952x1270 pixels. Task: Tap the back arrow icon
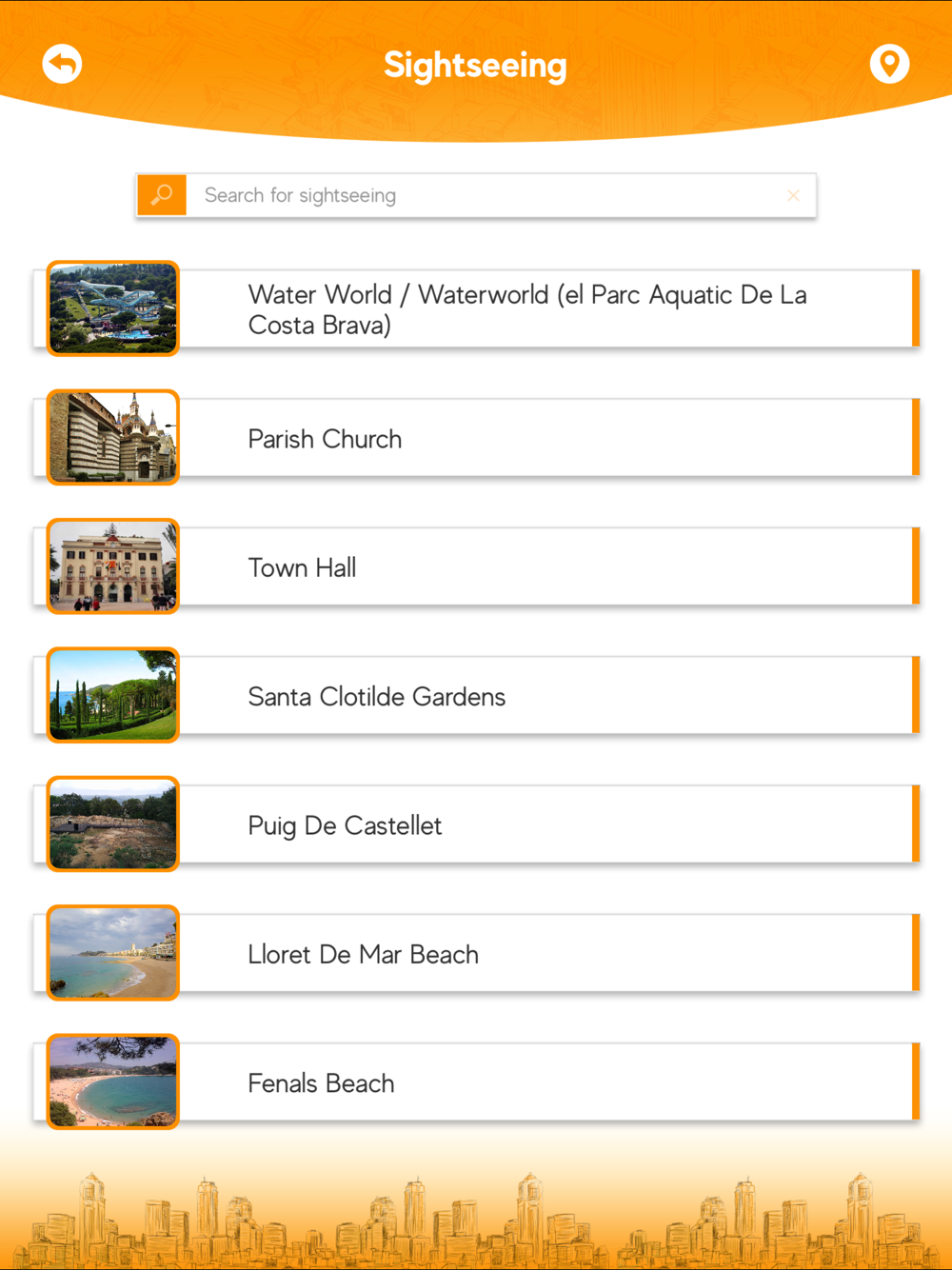point(62,64)
